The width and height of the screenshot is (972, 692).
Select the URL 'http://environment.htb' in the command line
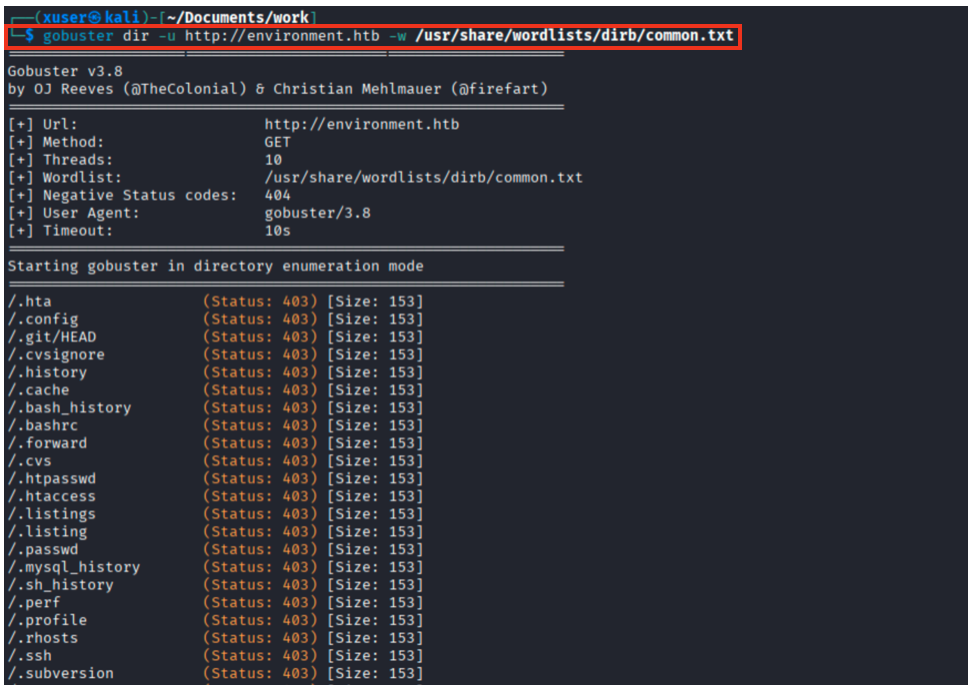point(282,36)
